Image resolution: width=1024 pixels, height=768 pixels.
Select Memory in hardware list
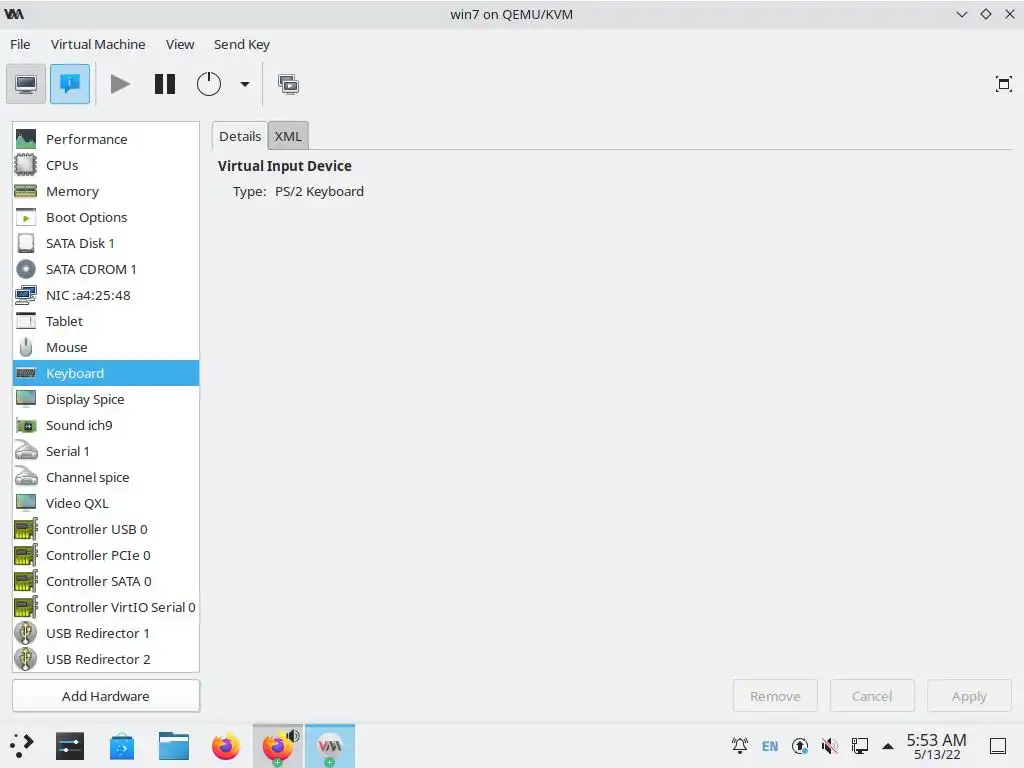[106, 191]
